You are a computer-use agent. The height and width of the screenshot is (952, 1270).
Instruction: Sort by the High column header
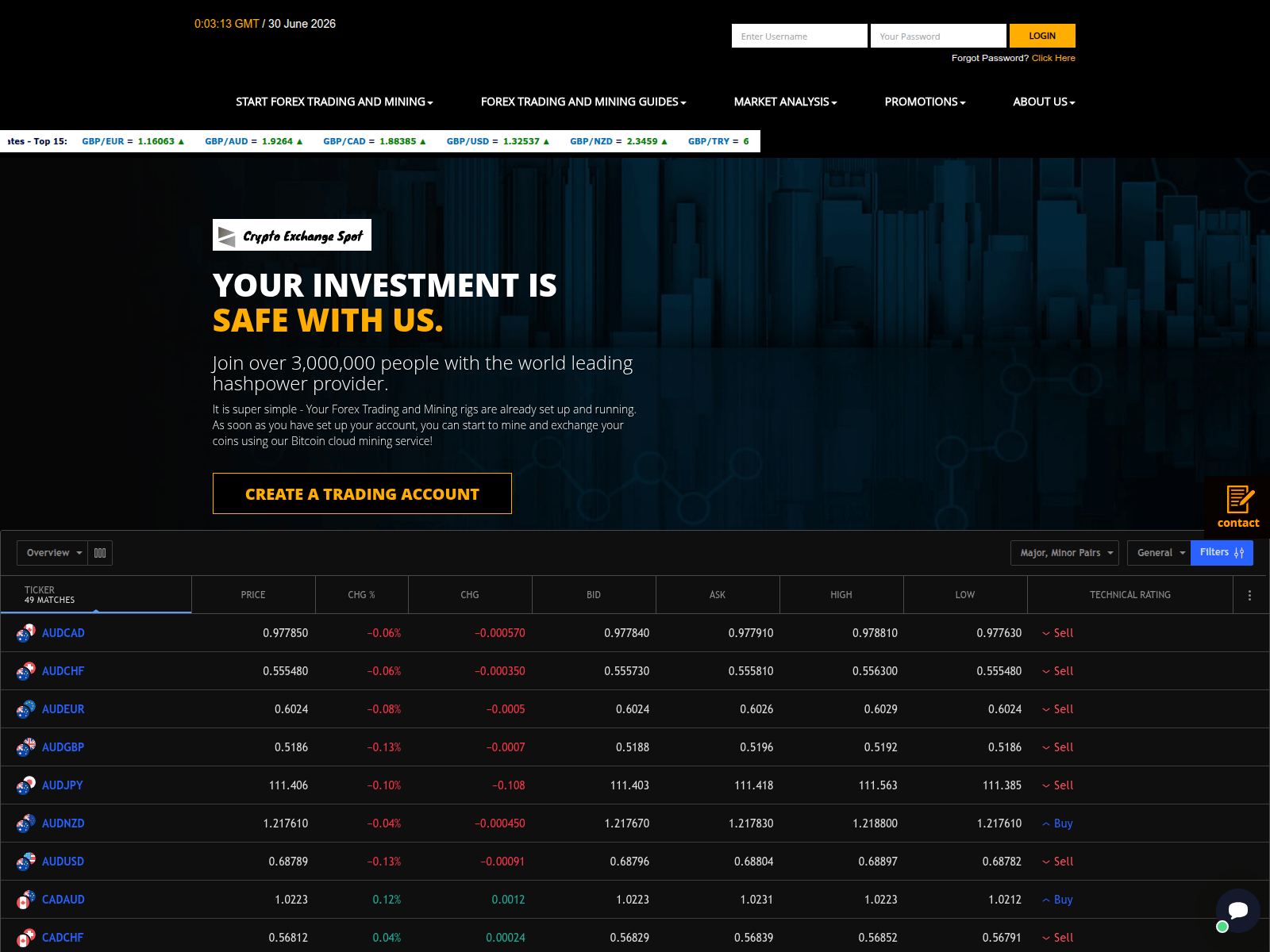(x=841, y=595)
